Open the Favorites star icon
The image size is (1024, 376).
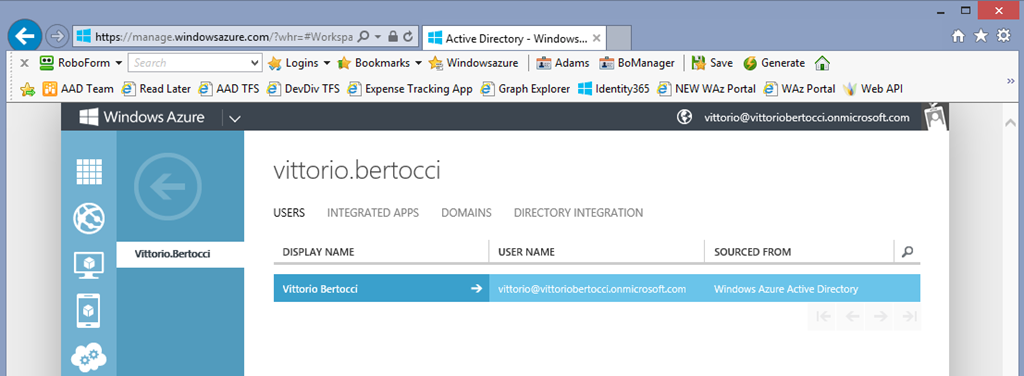tap(981, 37)
